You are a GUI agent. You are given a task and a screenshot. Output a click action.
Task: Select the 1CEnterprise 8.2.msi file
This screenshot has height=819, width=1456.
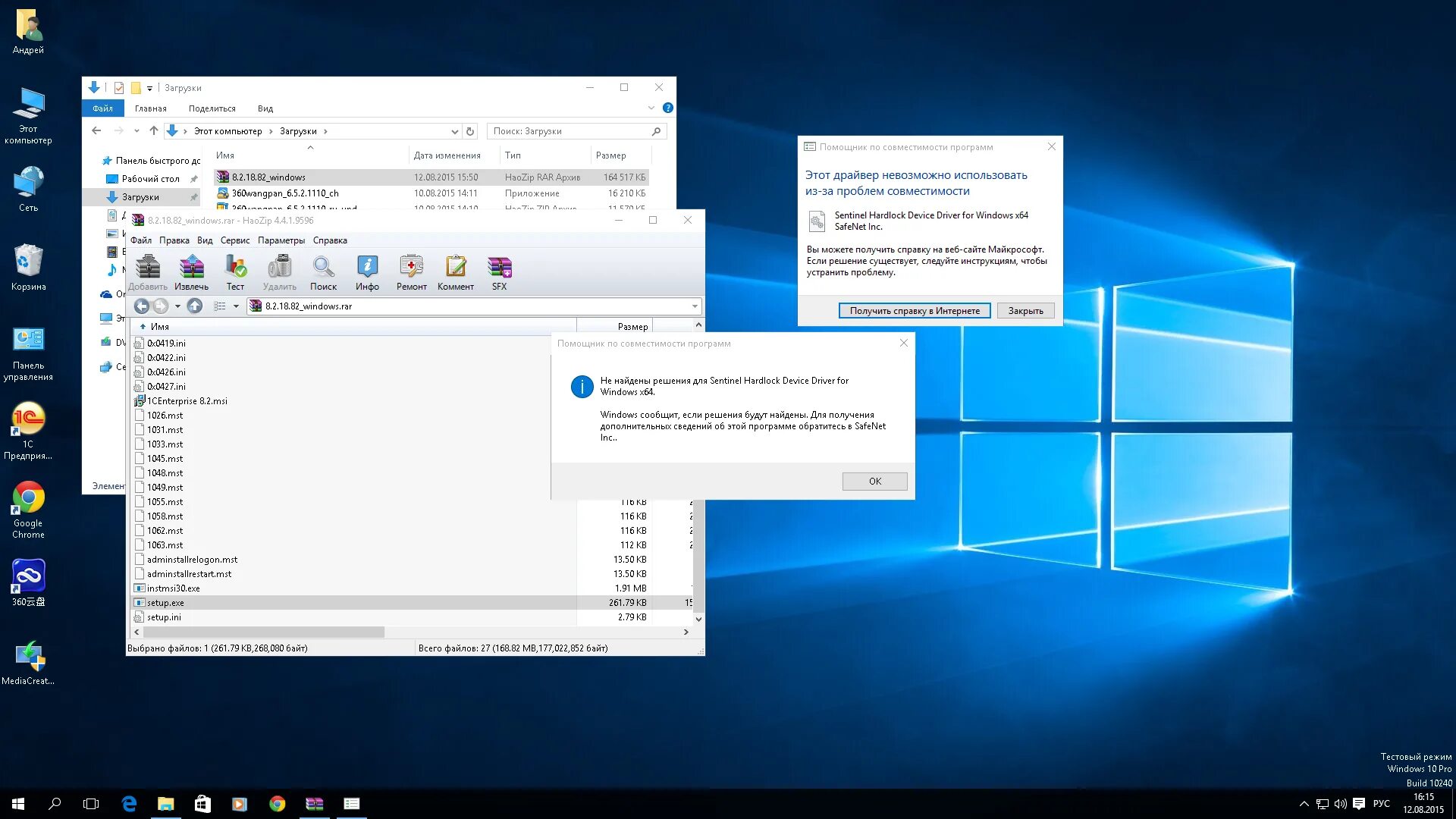pos(187,401)
